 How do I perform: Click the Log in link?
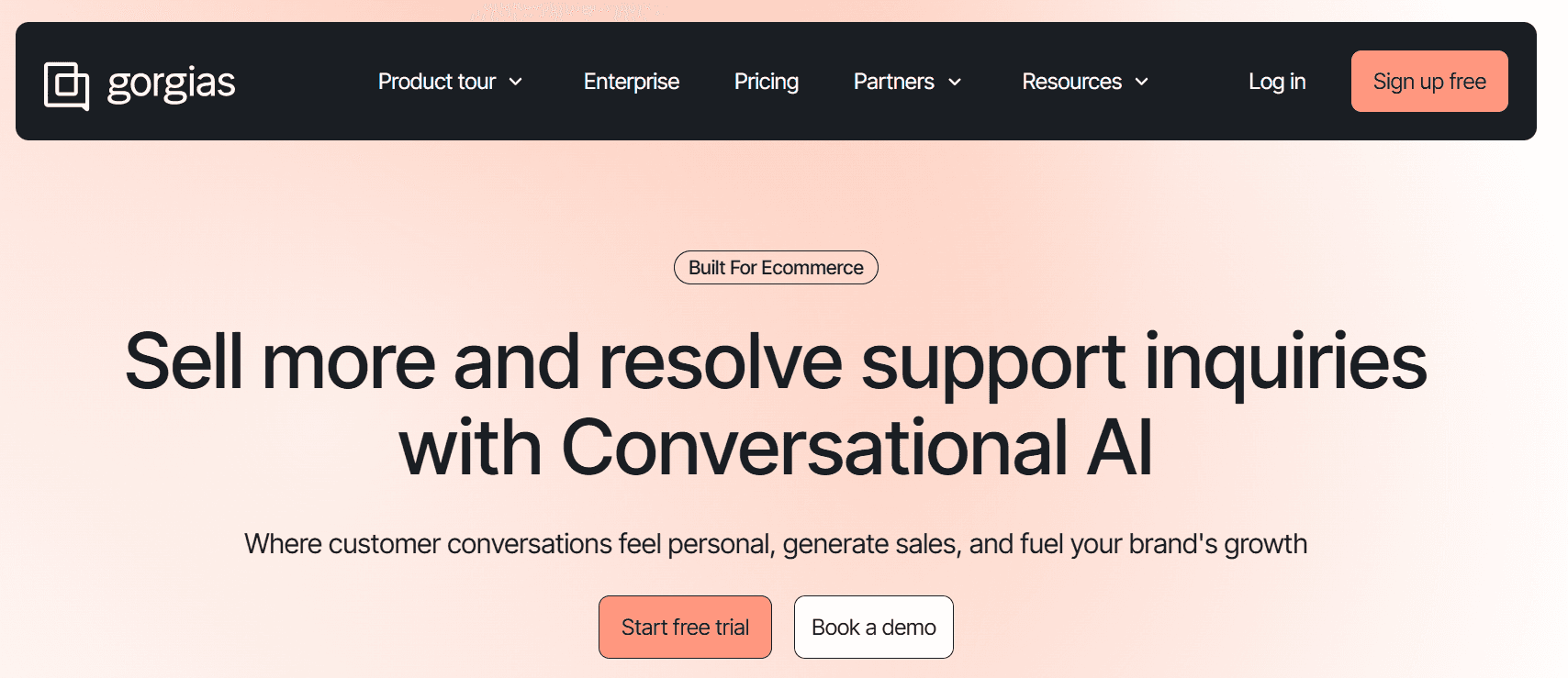coord(1276,82)
